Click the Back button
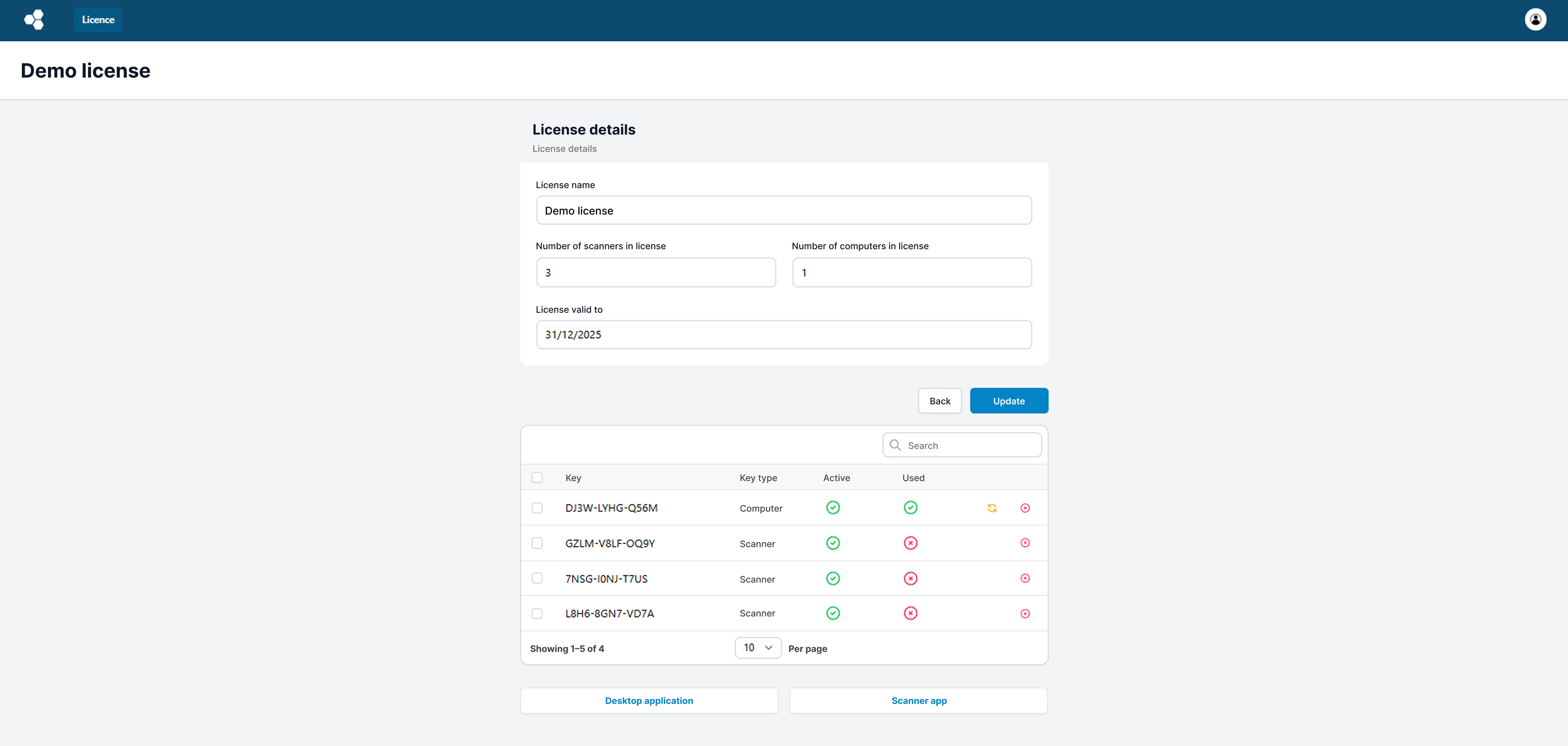The height and width of the screenshot is (746, 1568). point(939,401)
